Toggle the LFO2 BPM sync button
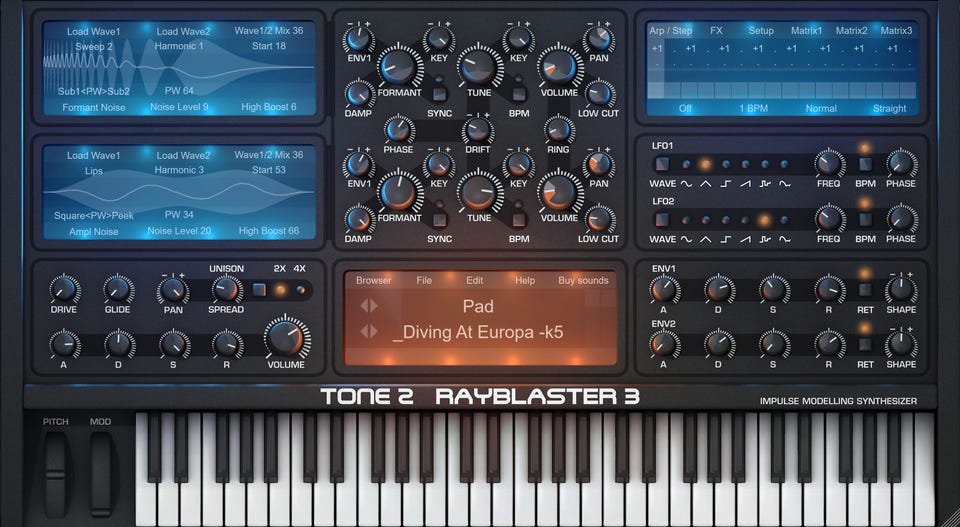Screen dimensions: 960x527 tap(864, 220)
